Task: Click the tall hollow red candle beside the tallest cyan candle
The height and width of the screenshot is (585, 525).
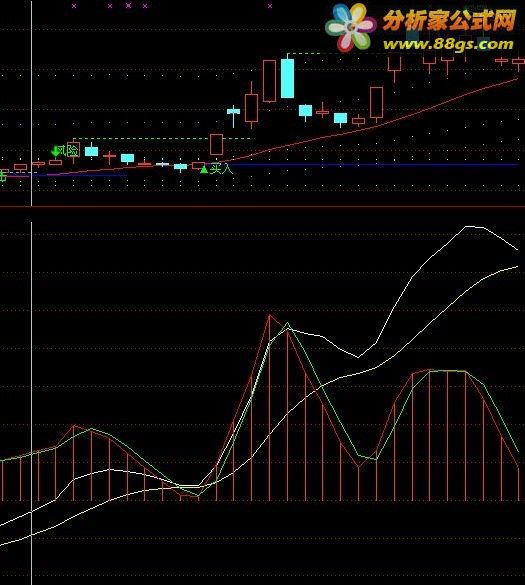Action: coord(269,81)
